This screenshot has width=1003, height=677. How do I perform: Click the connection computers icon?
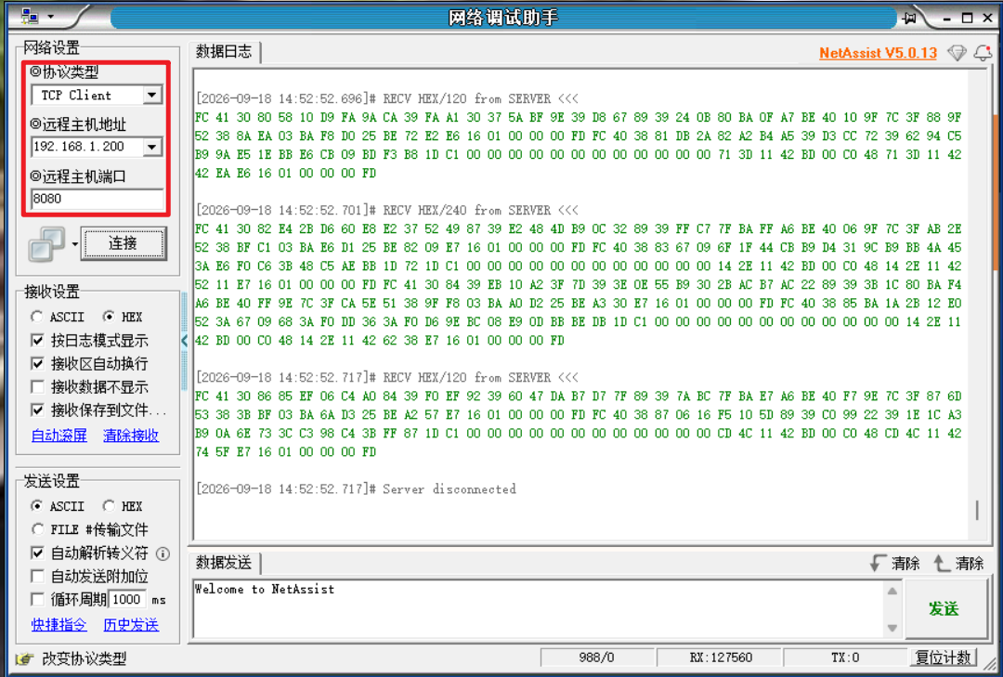click(x=46, y=244)
